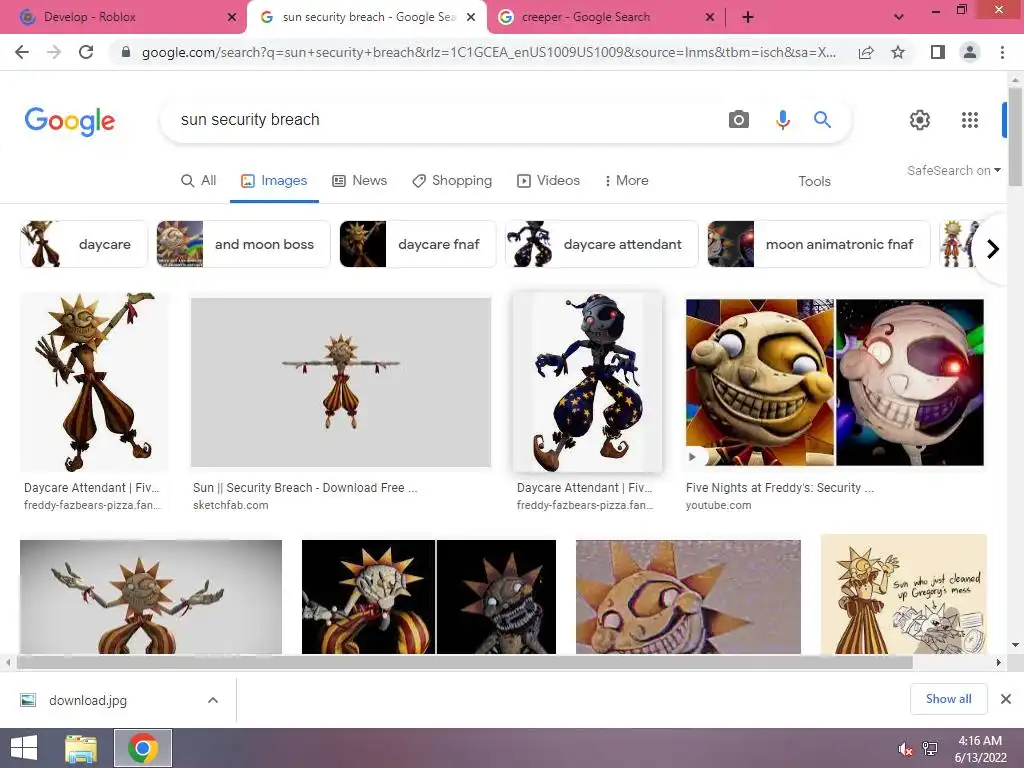Open download.jpg options chevron
The width and height of the screenshot is (1024, 768).
coord(213,700)
